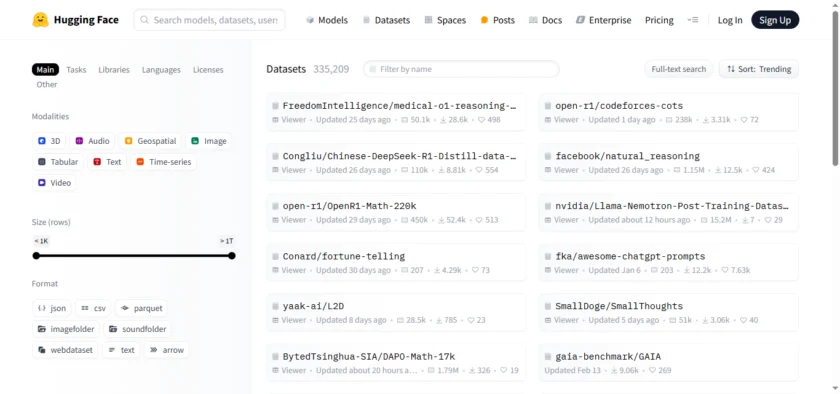Switch to the Libraries filter tab
This screenshot has width=840, height=394.
[114, 70]
